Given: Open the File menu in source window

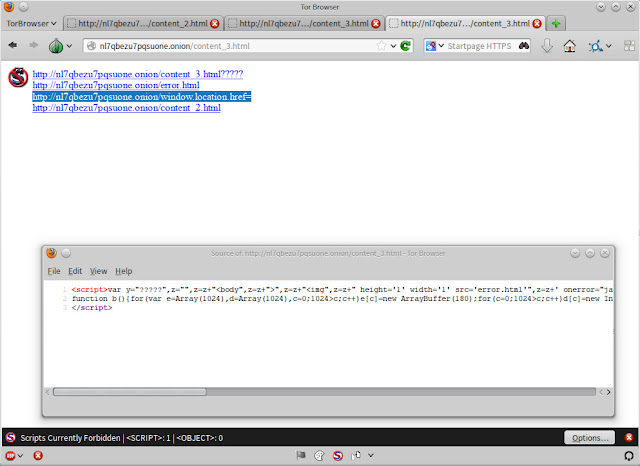Looking at the screenshot, I should pyautogui.click(x=54, y=271).
